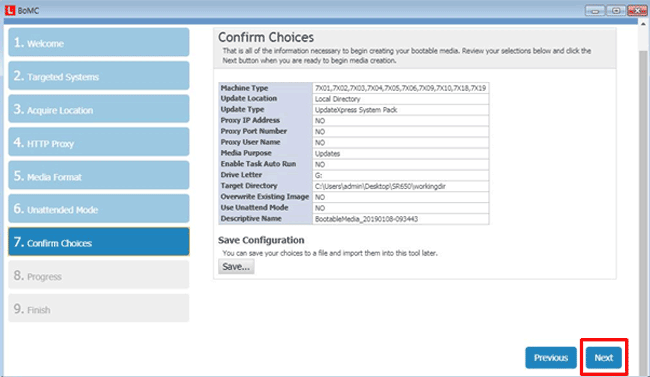Select the Machine Type value 7X01,7X02...
The image size is (650, 377).
[x=400, y=88]
